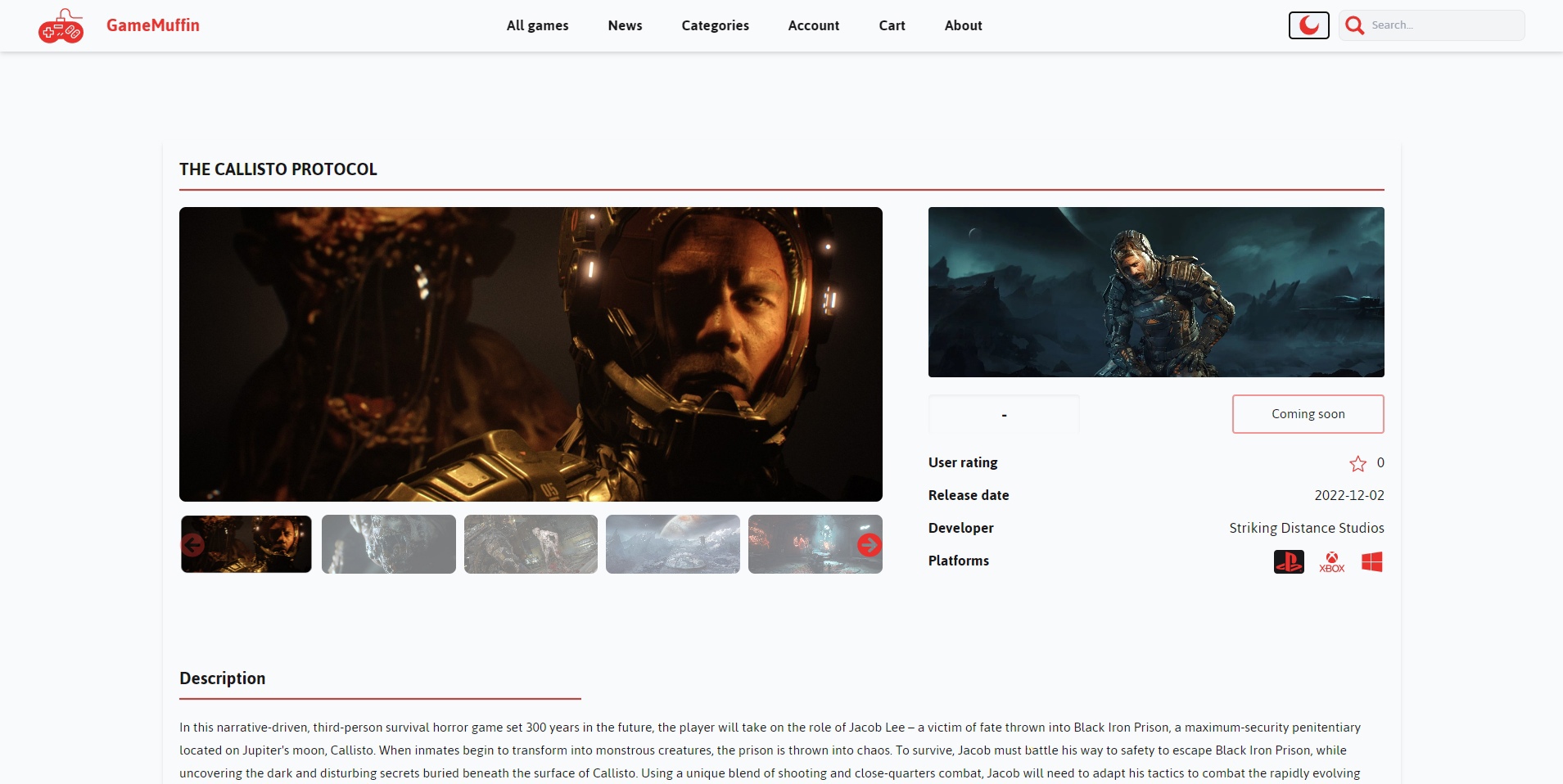Viewport: 1563px width, 784px height.
Task: Click developer name Striking Distance Studios
Action: pyautogui.click(x=1307, y=528)
